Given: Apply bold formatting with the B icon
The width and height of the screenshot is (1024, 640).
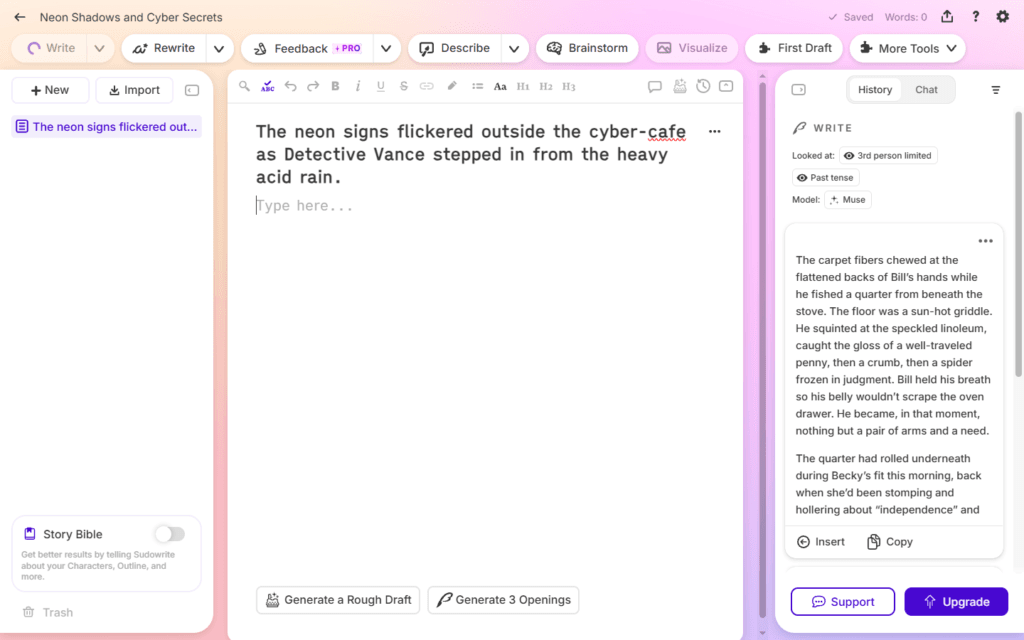Looking at the screenshot, I should click(x=335, y=86).
